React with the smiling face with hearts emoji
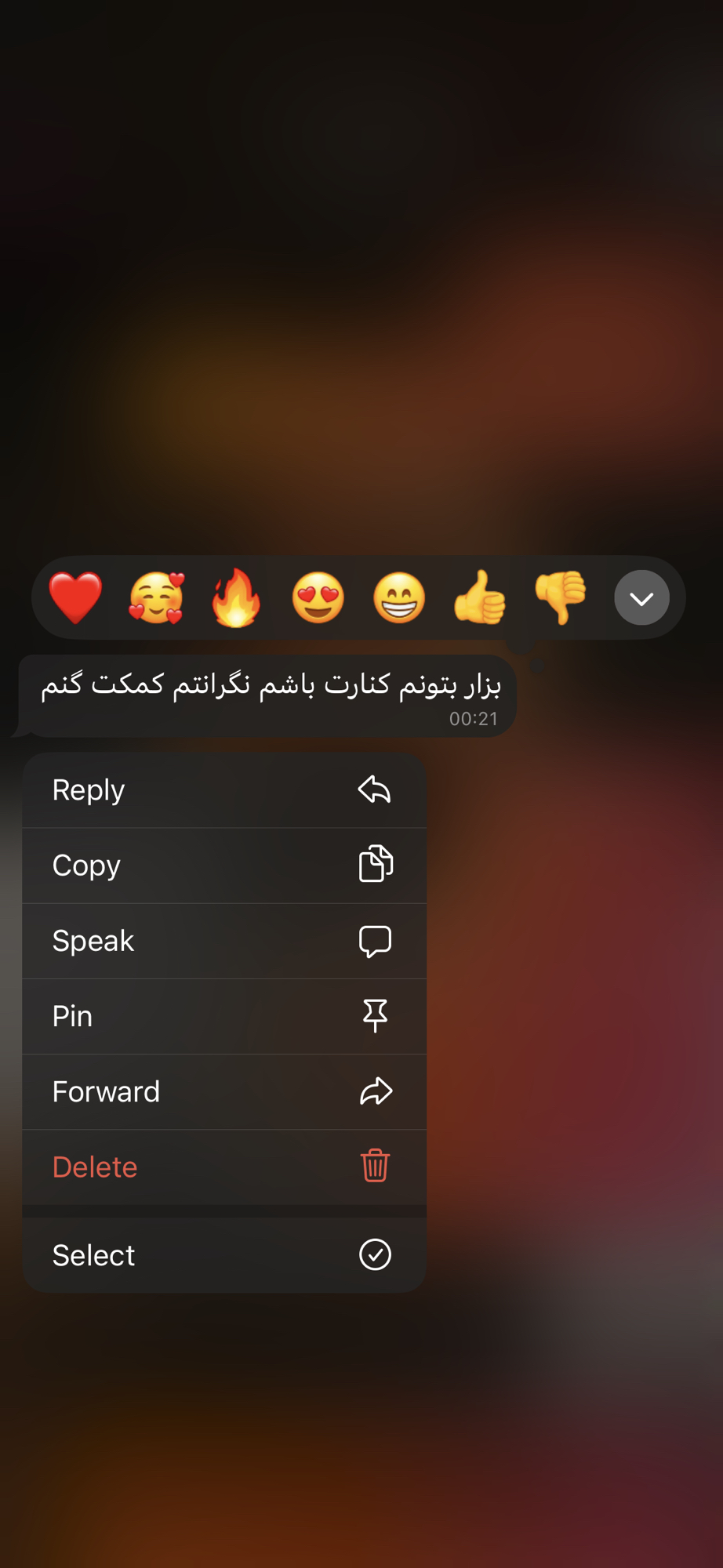Image resolution: width=723 pixels, height=1568 pixels. [156, 598]
